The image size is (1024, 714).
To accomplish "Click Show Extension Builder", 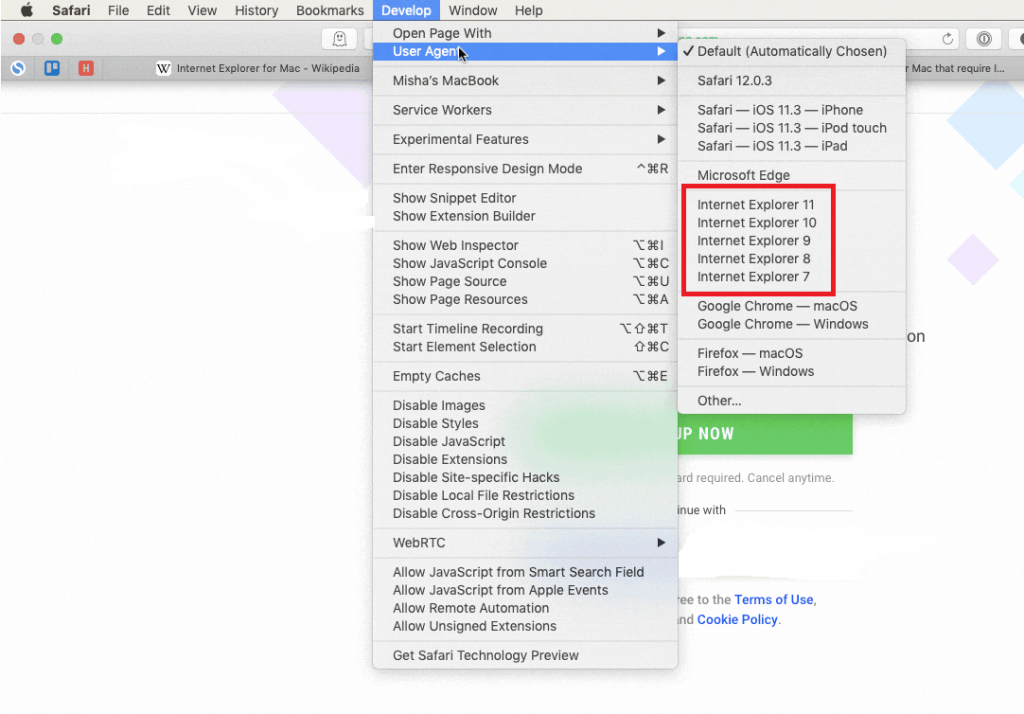I will click(525, 216).
